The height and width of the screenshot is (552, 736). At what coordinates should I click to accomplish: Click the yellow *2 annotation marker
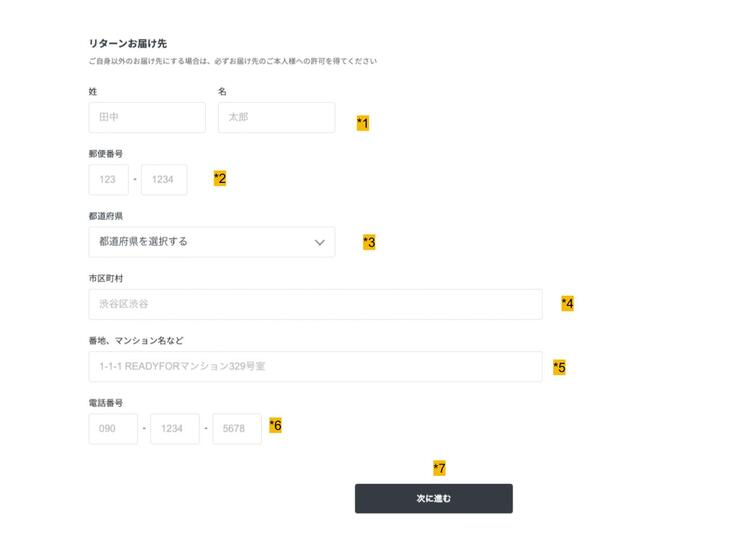[x=220, y=179]
